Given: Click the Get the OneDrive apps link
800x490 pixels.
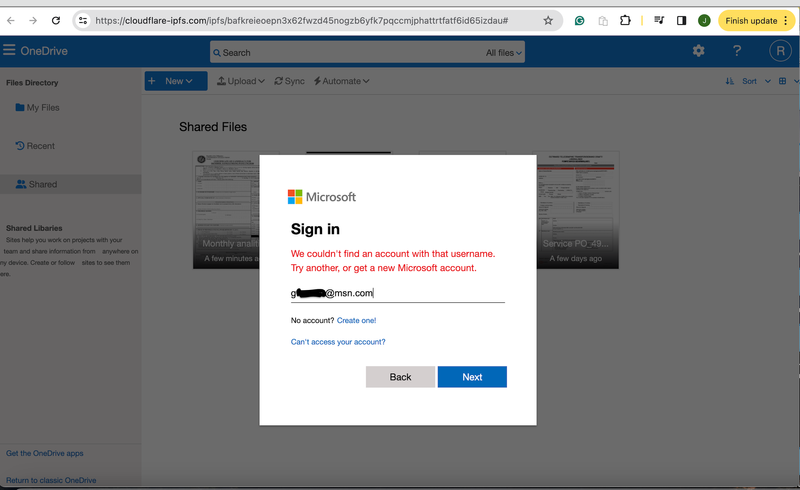Looking at the screenshot, I should [44, 453].
